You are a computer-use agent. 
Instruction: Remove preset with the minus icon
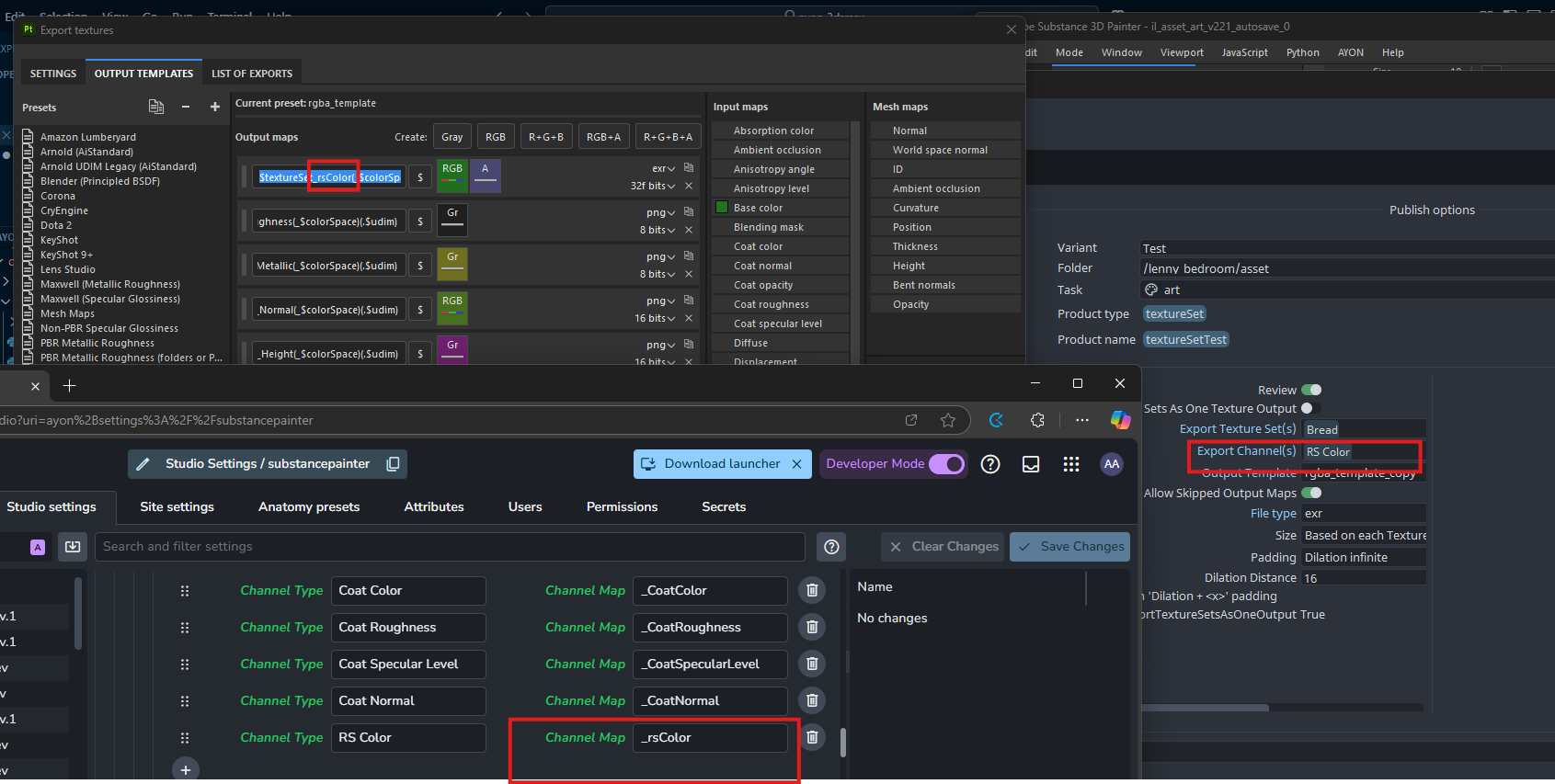186,107
